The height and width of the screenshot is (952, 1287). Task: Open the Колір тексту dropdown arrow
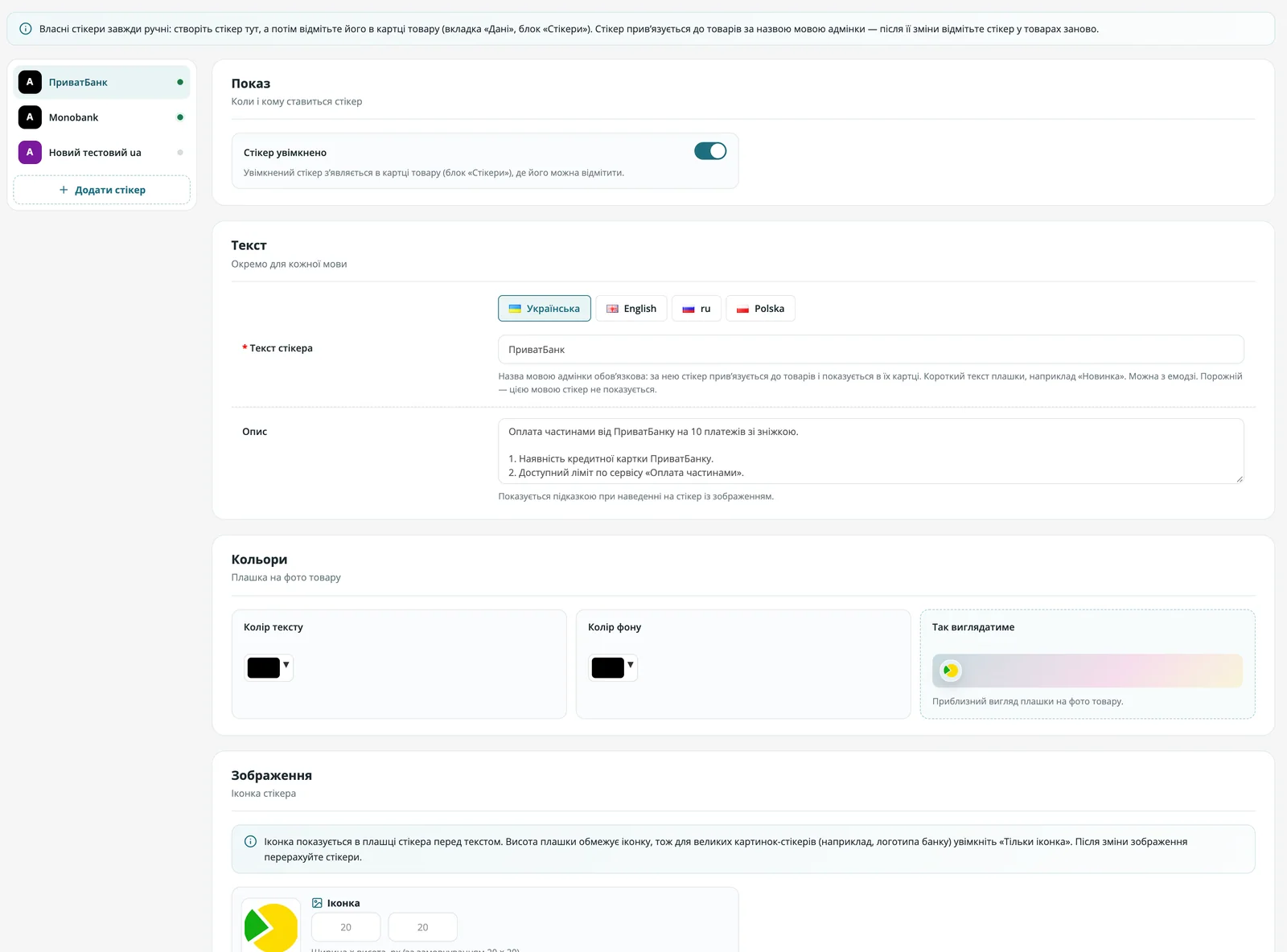point(286,665)
